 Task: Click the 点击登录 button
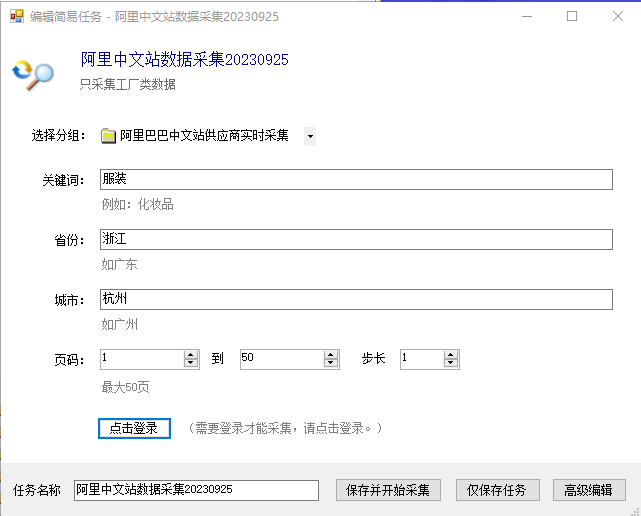click(134, 428)
